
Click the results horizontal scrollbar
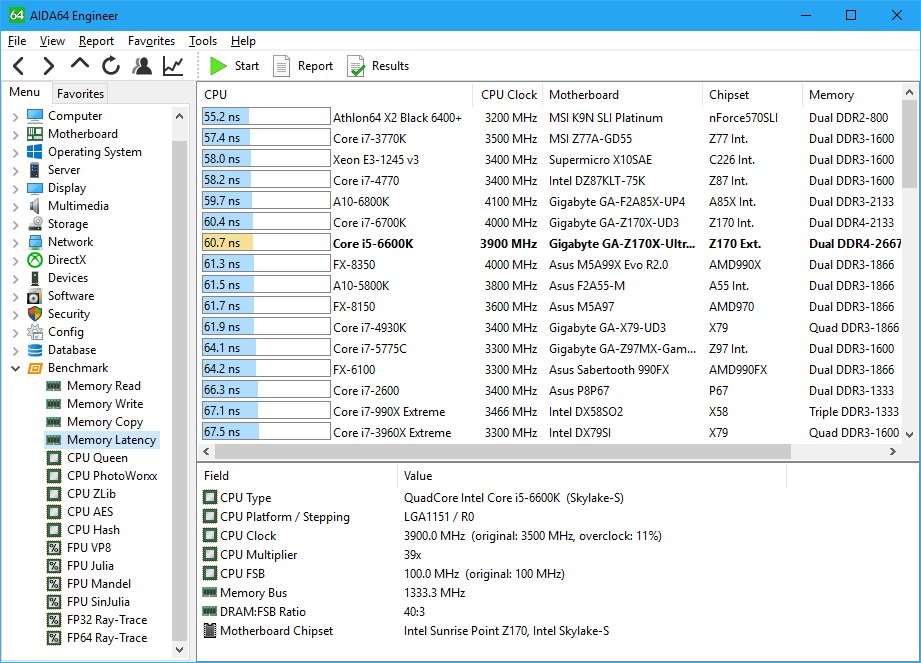coord(503,451)
